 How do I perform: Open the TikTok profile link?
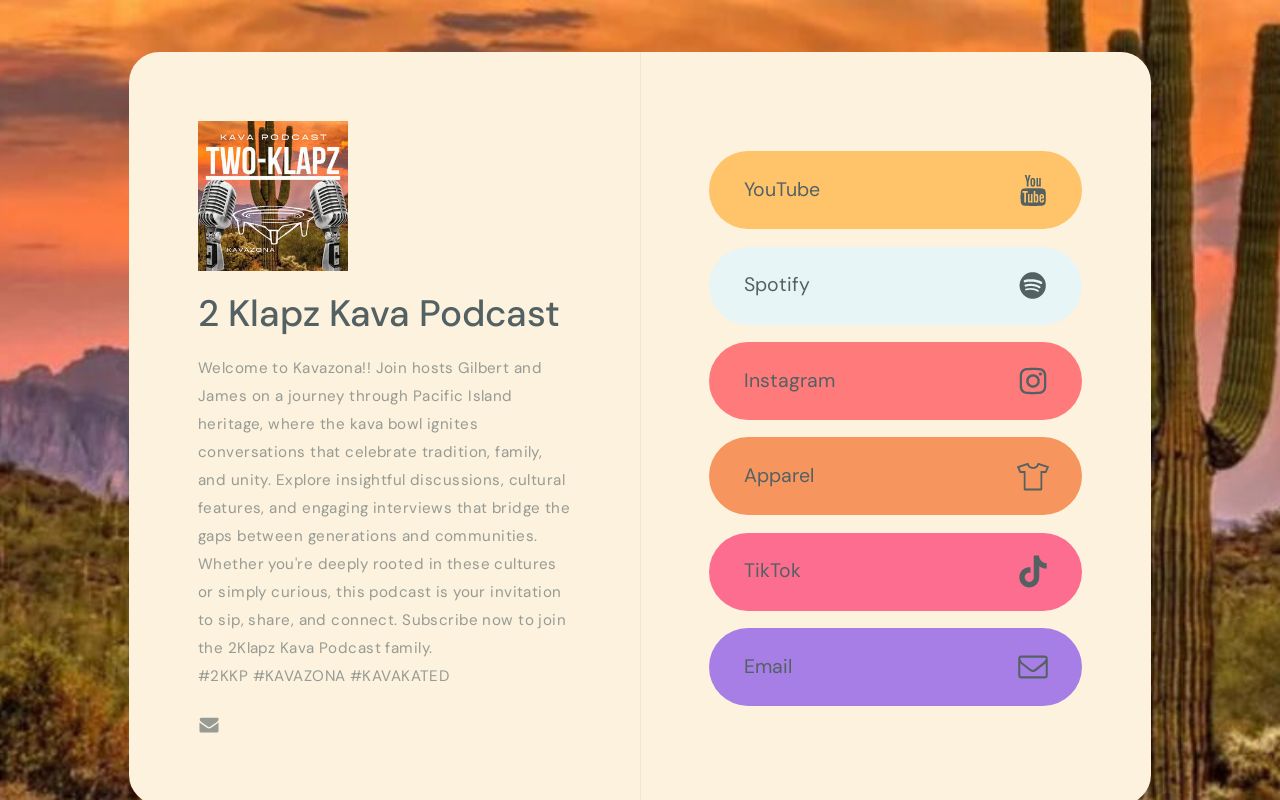pyautogui.click(x=895, y=571)
